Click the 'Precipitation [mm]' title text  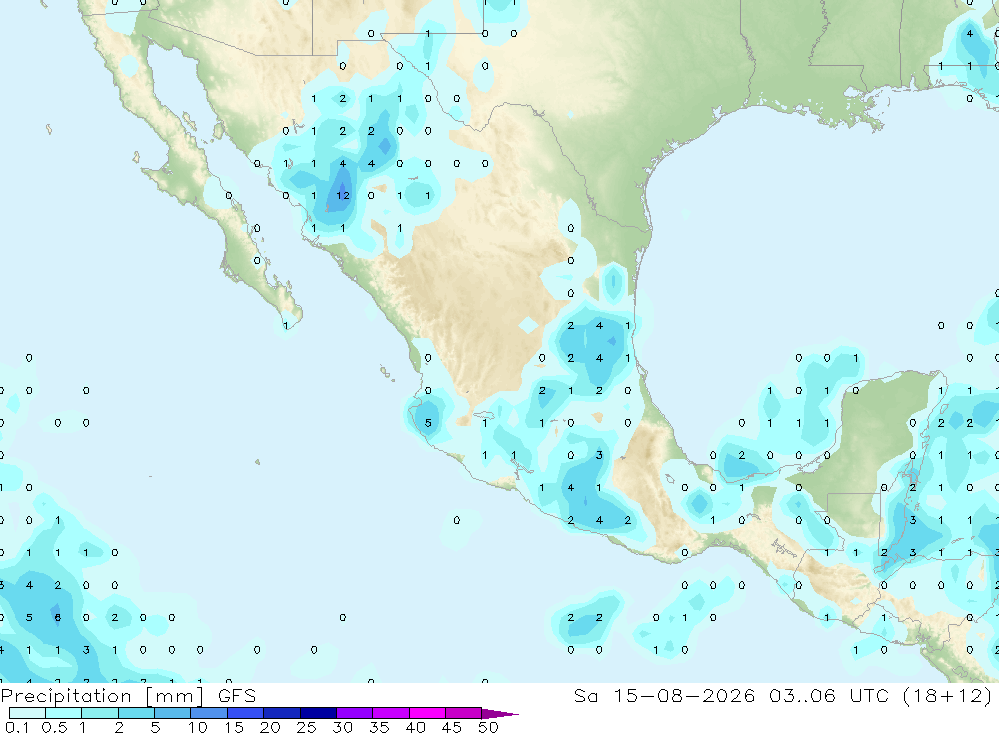(102, 696)
